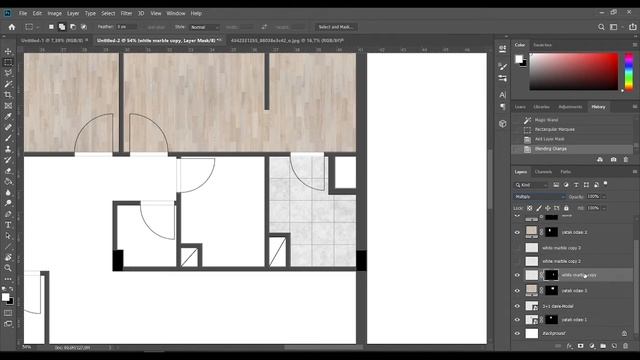Select the Hand tool
Screen dimensions: 640x360
[8, 257]
